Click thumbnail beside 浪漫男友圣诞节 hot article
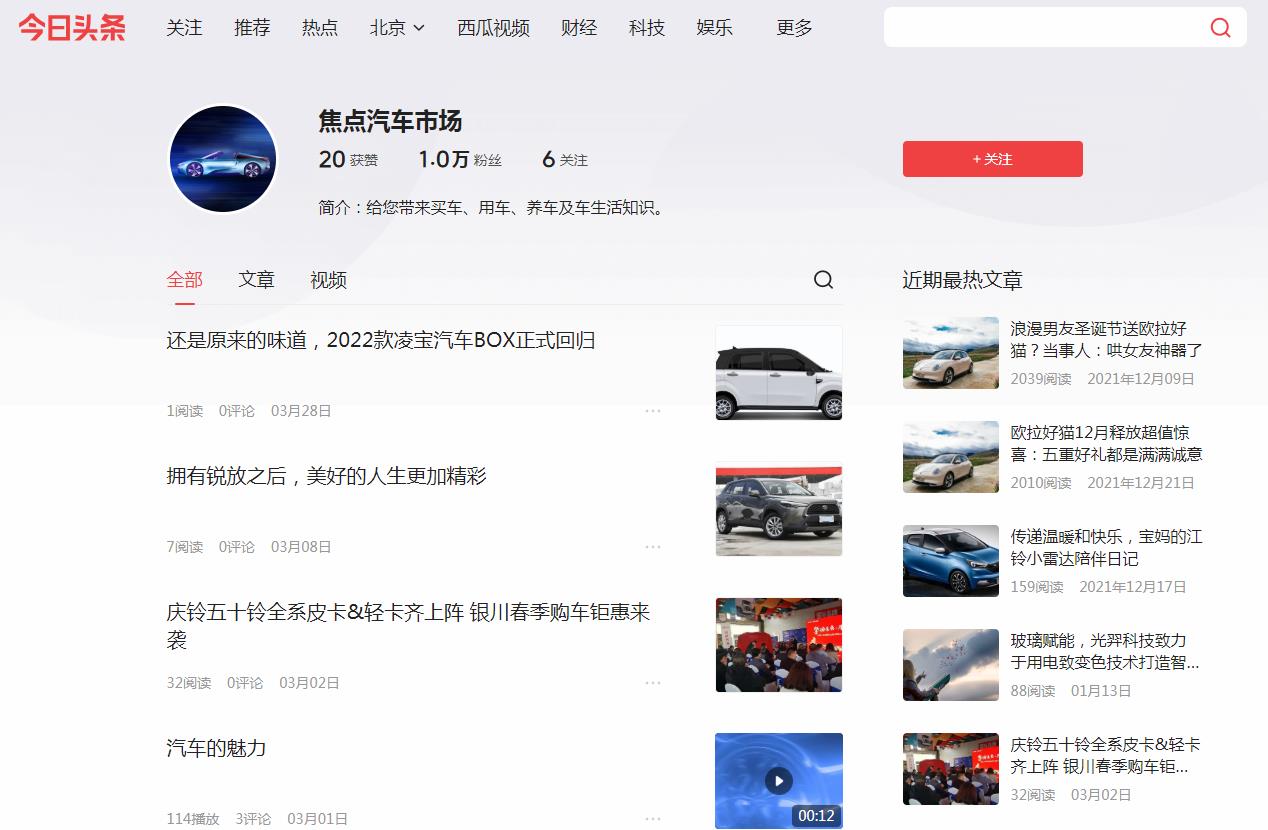The height and width of the screenshot is (830, 1268). 951,353
